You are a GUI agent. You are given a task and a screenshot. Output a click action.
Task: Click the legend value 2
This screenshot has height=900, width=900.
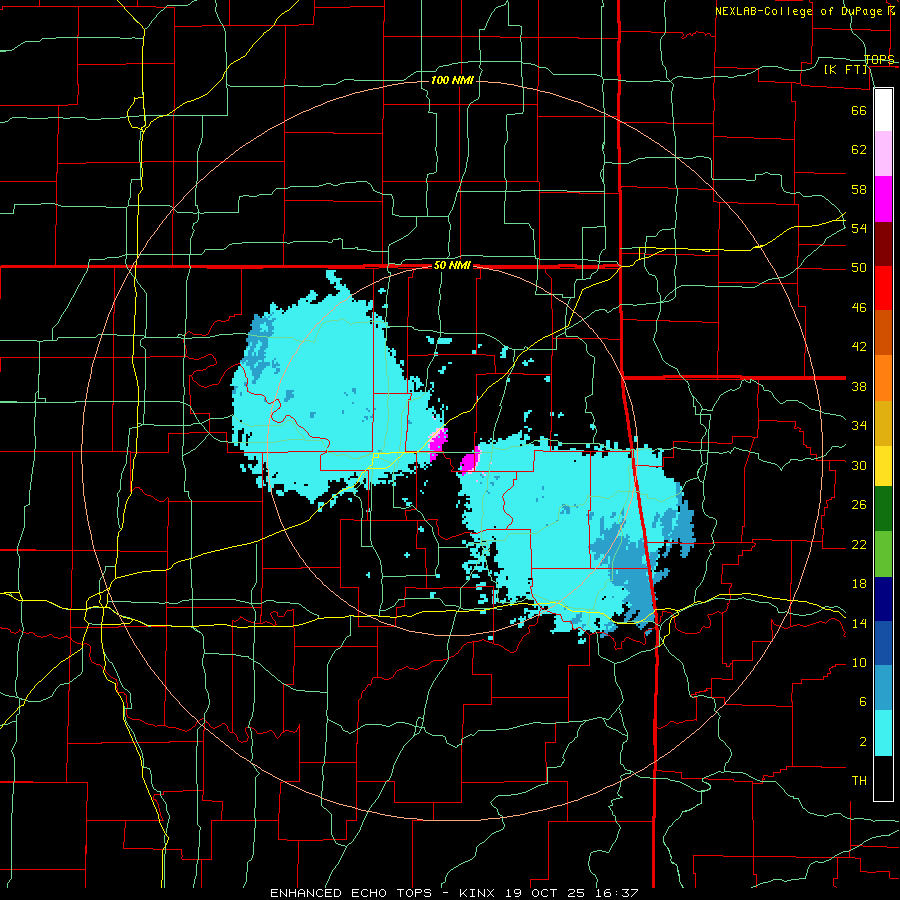[862, 741]
